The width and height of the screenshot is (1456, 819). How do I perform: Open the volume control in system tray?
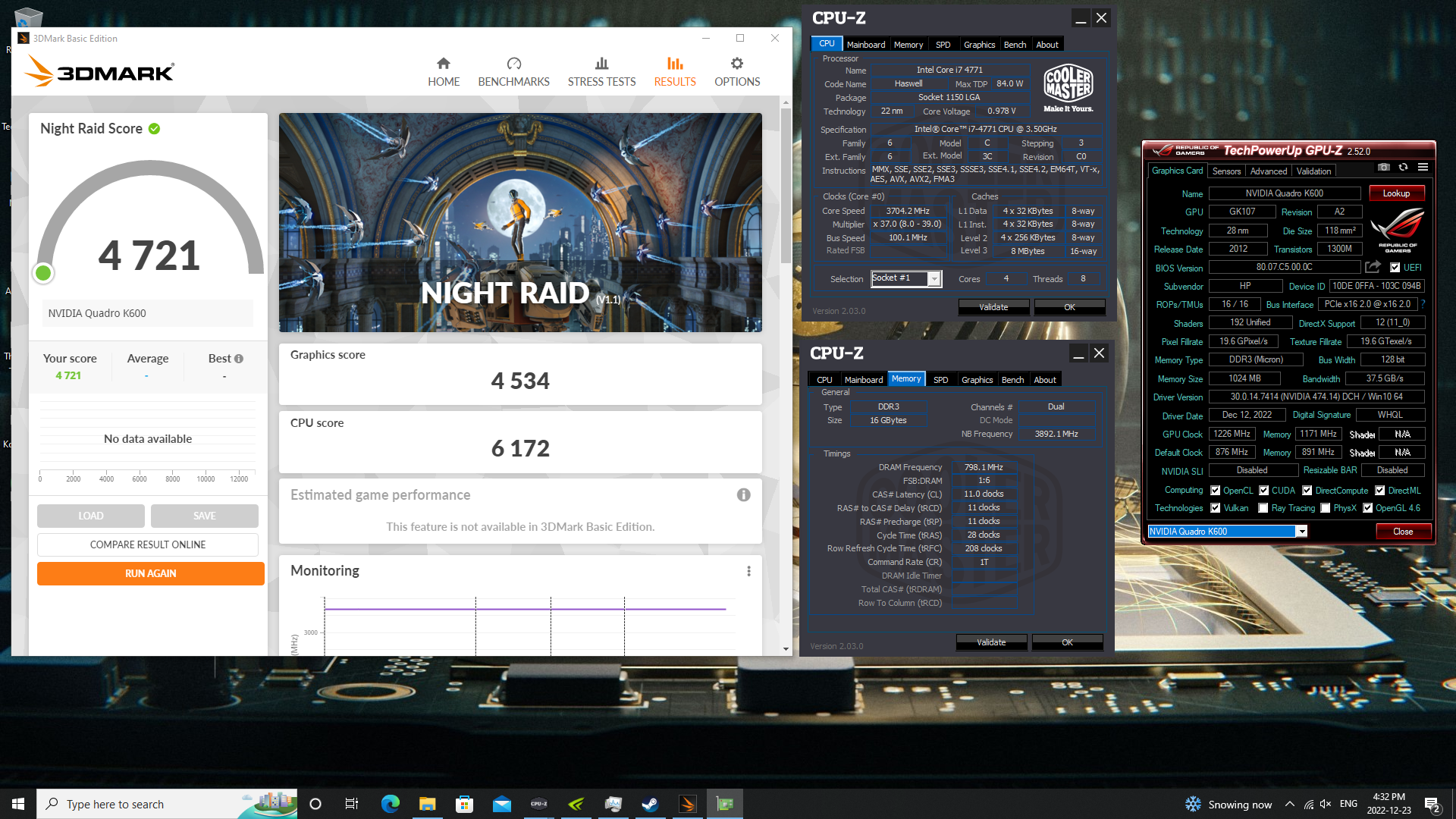pos(1326,804)
